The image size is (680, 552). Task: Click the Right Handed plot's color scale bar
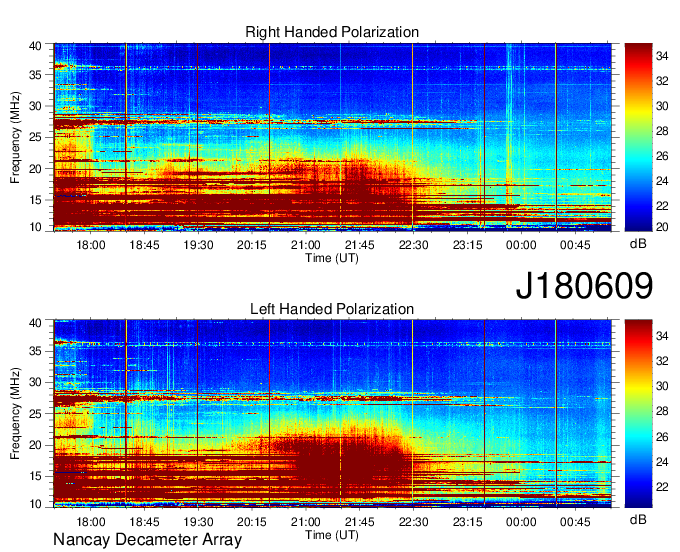(x=638, y=137)
